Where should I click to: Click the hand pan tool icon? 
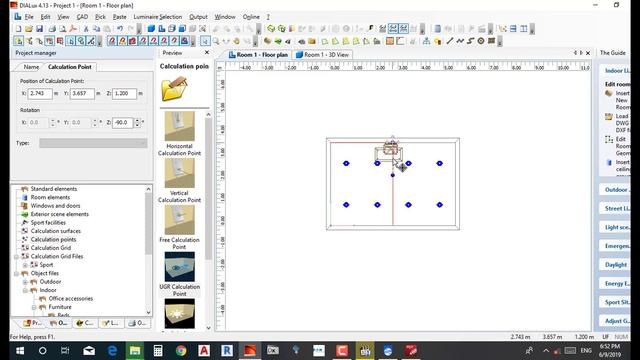click(236, 41)
